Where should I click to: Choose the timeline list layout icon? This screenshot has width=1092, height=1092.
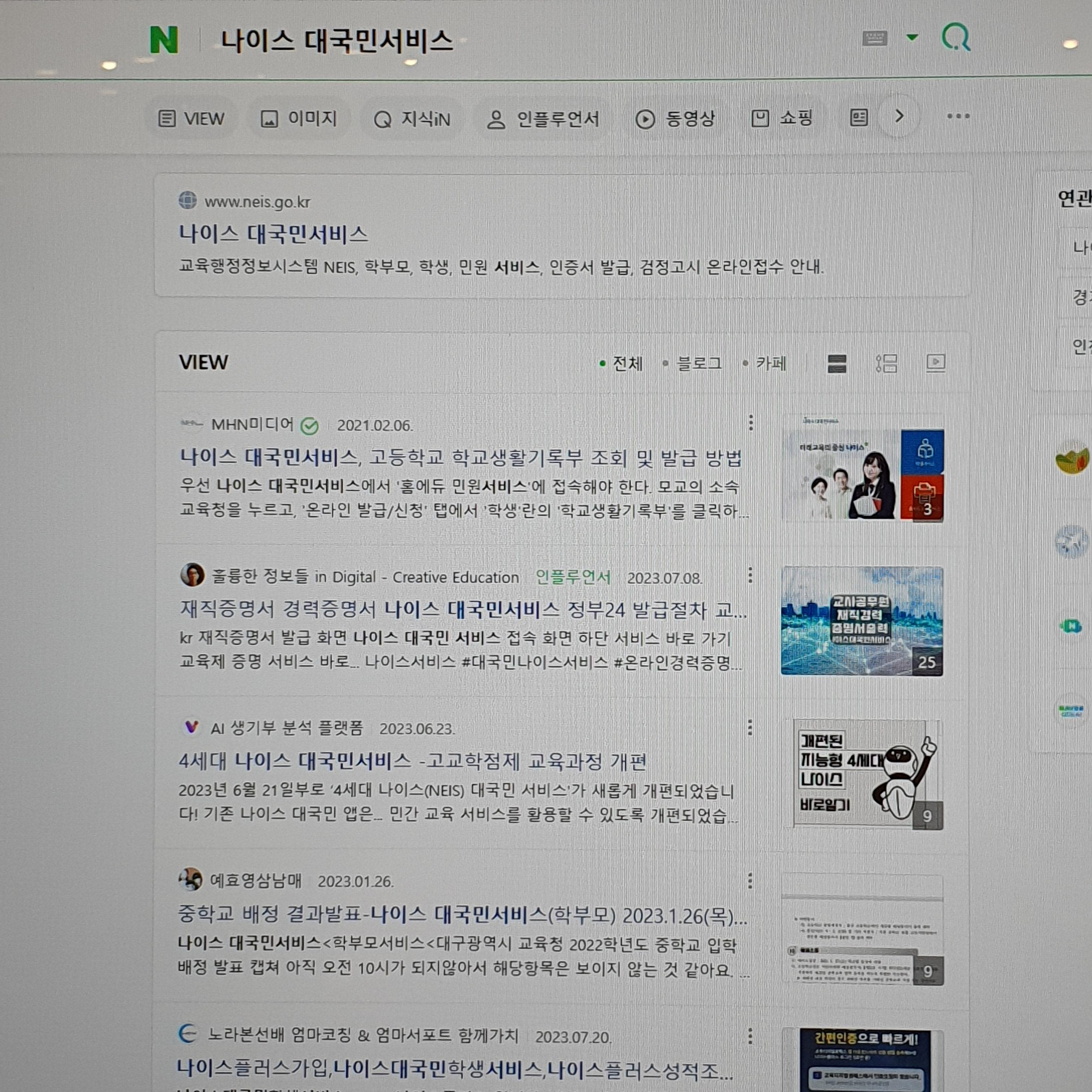pyautogui.click(x=886, y=363)
